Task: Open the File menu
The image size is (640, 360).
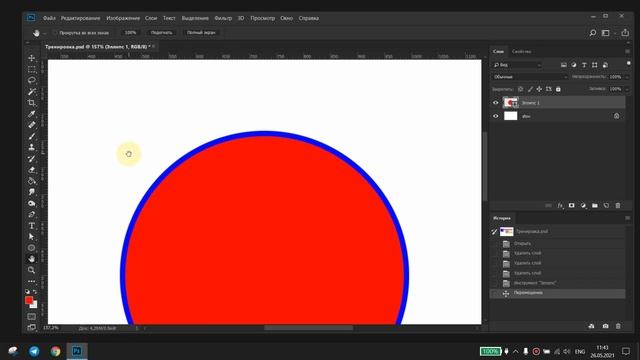Action: [x=49, y=18]
